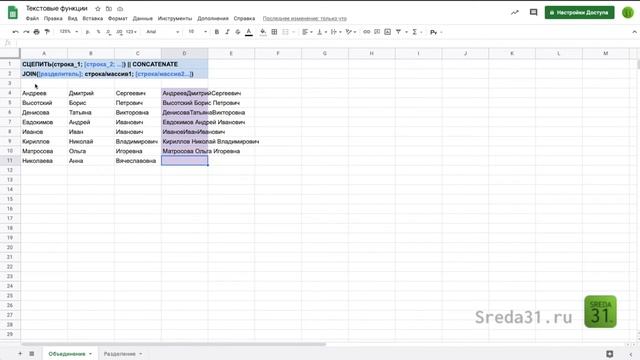Click the undo arrow icon
The image size is (640, 360).
(x=16, y=32)
